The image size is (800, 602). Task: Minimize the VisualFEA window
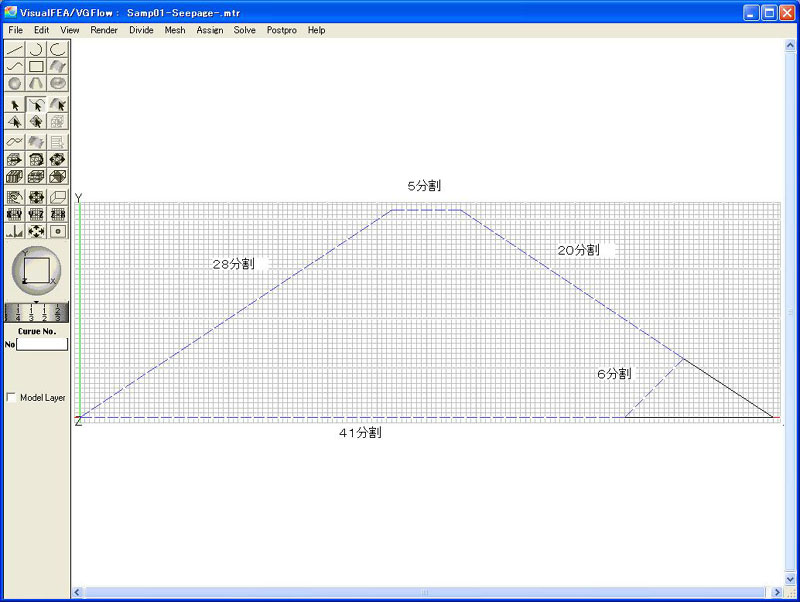(751, 13)
